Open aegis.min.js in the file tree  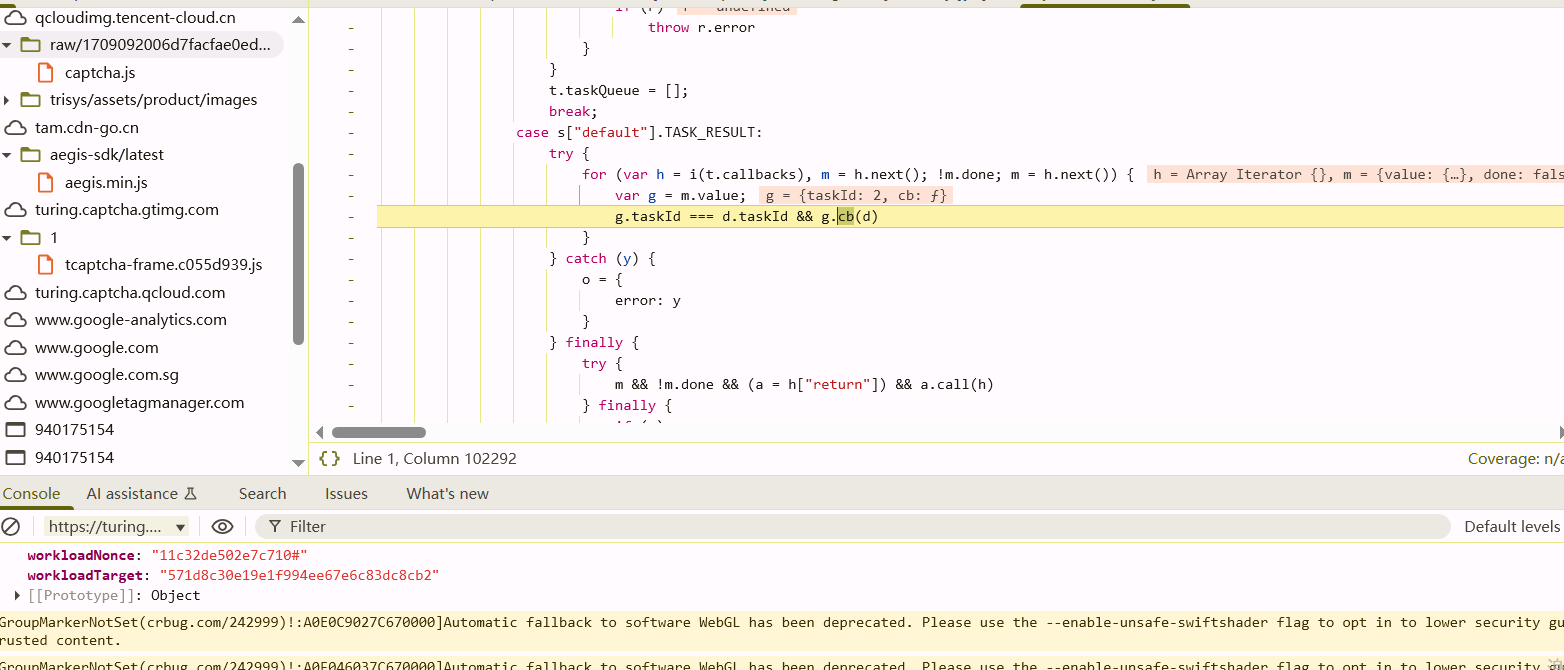[106, 182]
